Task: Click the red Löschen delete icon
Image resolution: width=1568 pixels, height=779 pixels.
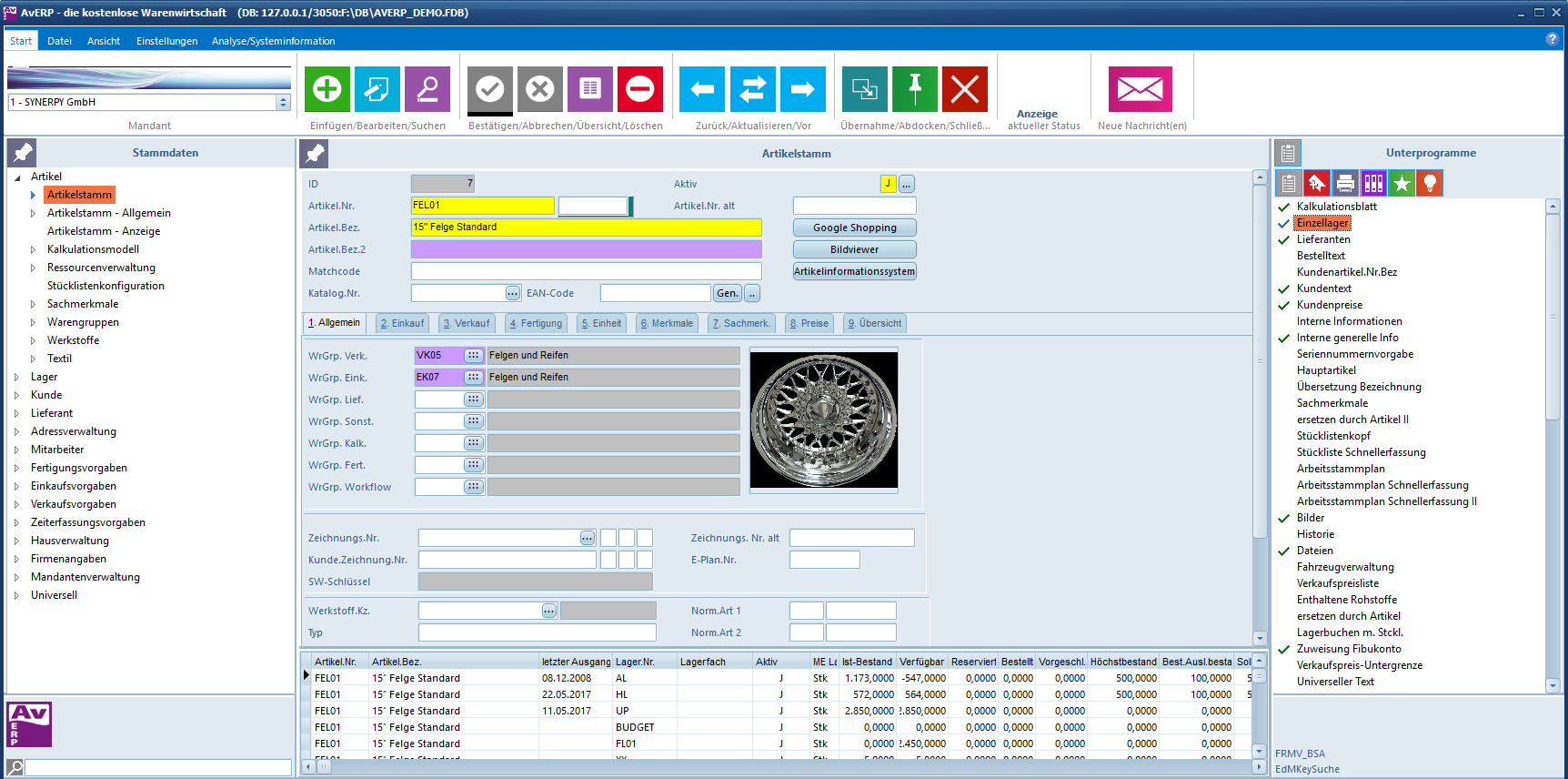Action: coord(640,89)
